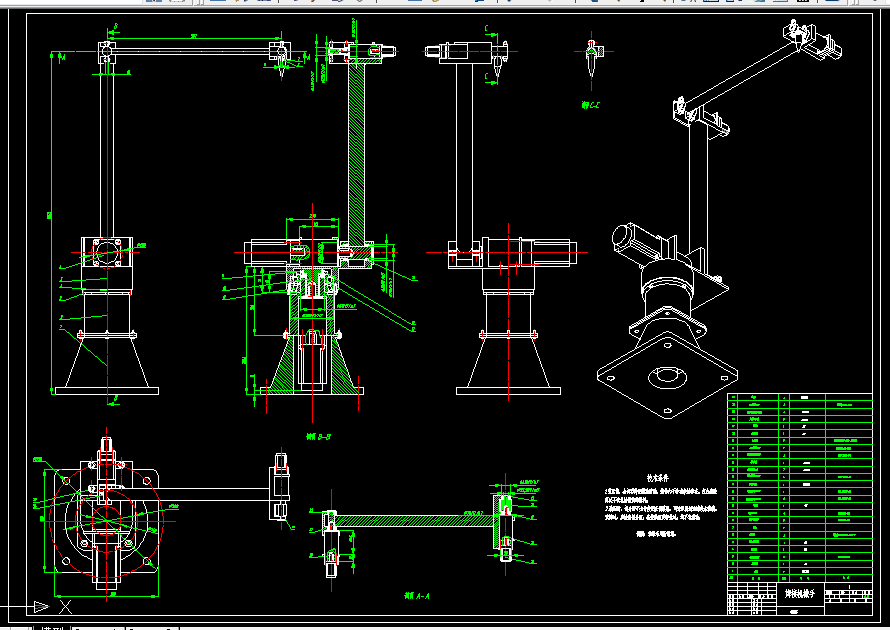The height and width of the screenshot is (630, 890).
Task: Switch to the 模型 model tab
Action: tap(53, 628)
